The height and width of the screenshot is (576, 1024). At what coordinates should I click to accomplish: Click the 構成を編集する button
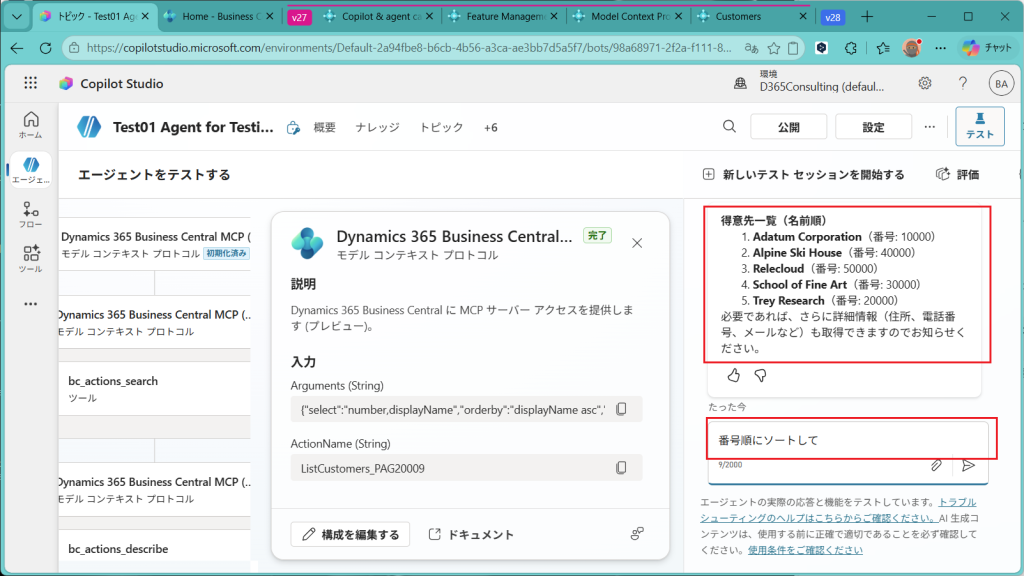pyautogui.click(x=351, y=534)
